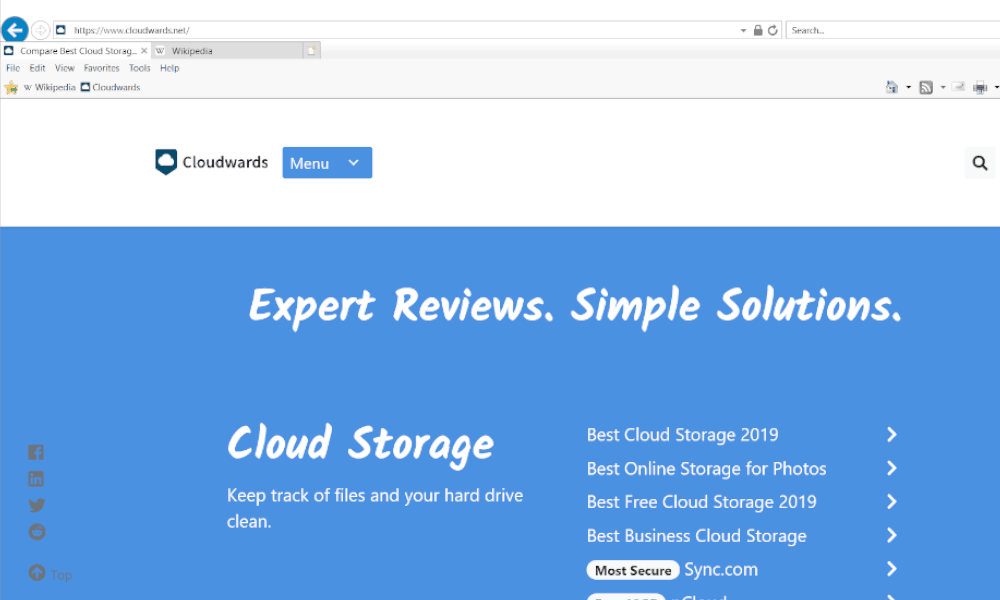Open the Tools menu
The image size is (1000, 600).
coord(140,68)
